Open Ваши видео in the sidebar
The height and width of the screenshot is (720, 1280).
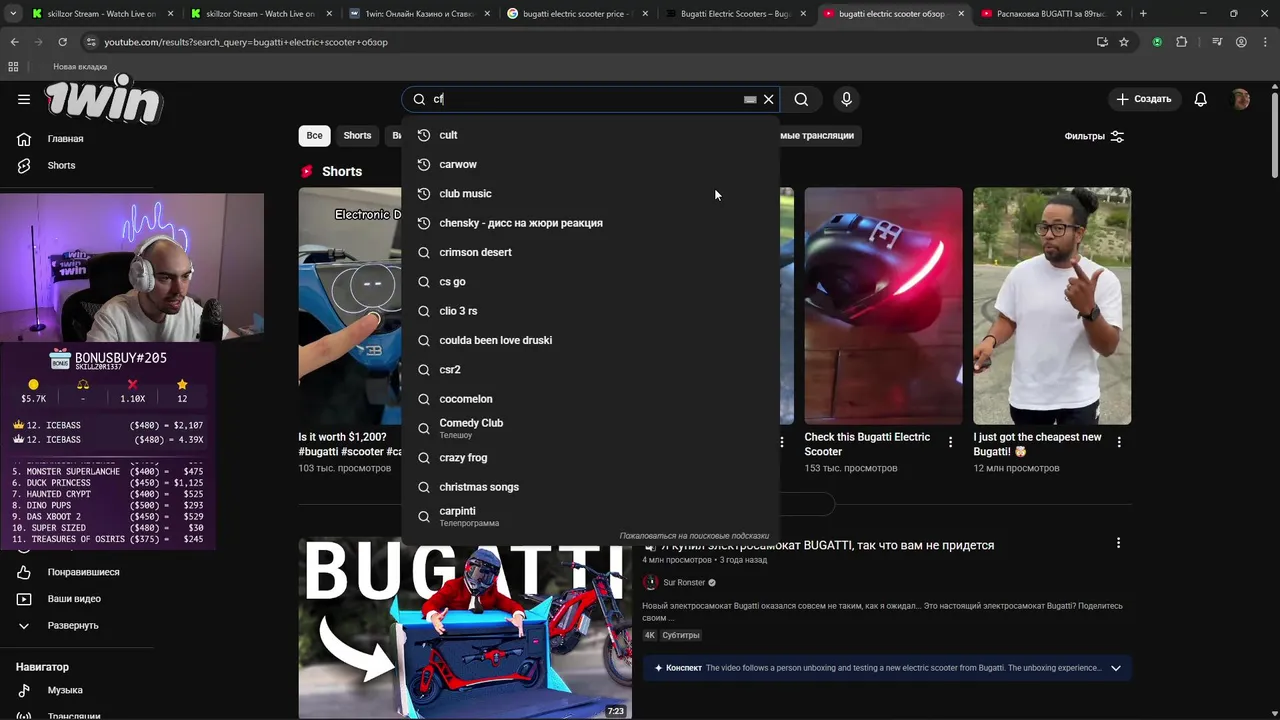[76, 598]
